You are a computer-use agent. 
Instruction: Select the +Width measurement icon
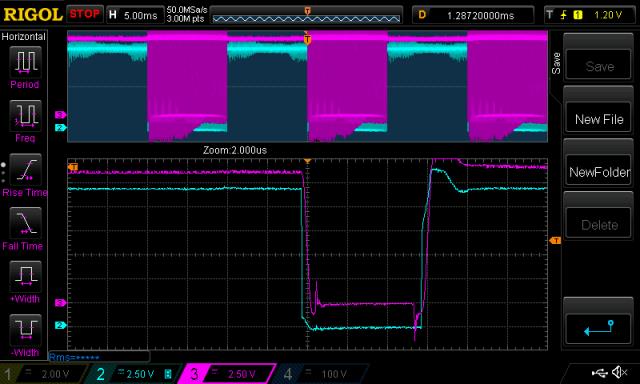(x=25, y=276)
